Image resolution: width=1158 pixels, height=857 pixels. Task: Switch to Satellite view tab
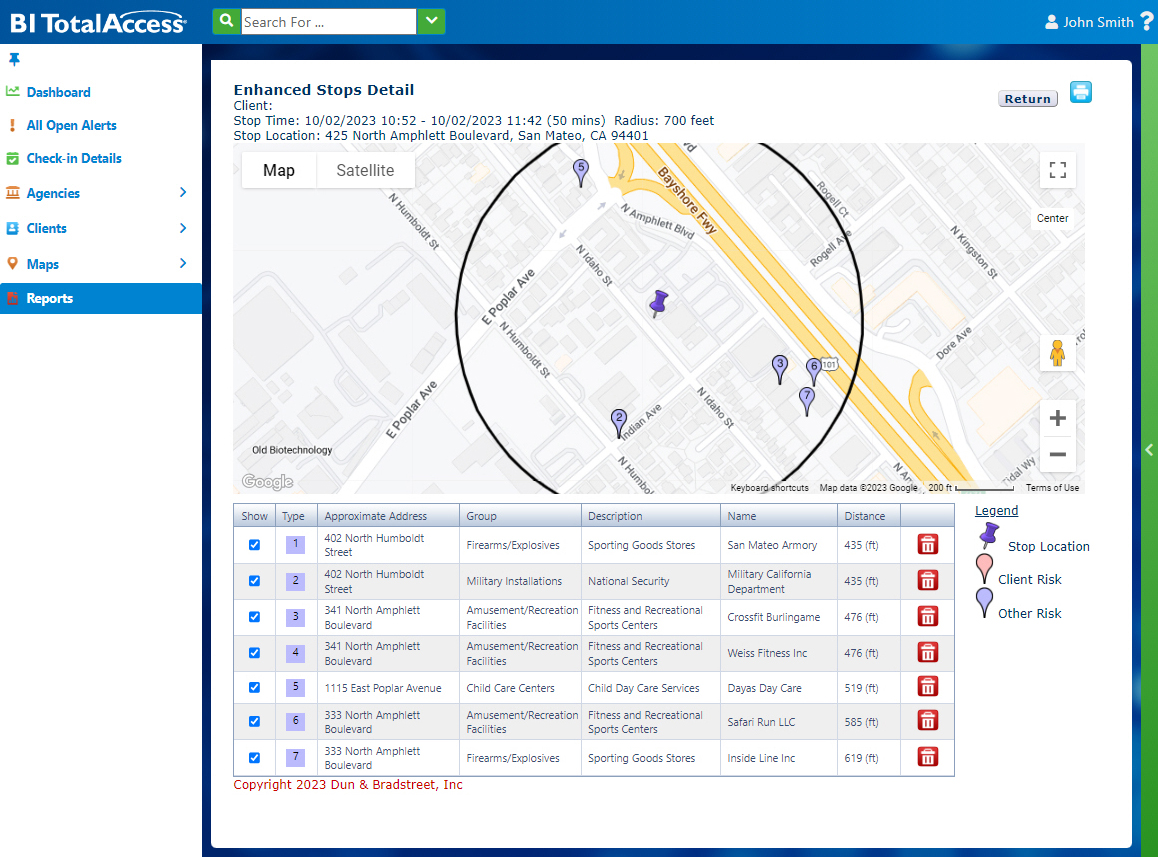365,171
